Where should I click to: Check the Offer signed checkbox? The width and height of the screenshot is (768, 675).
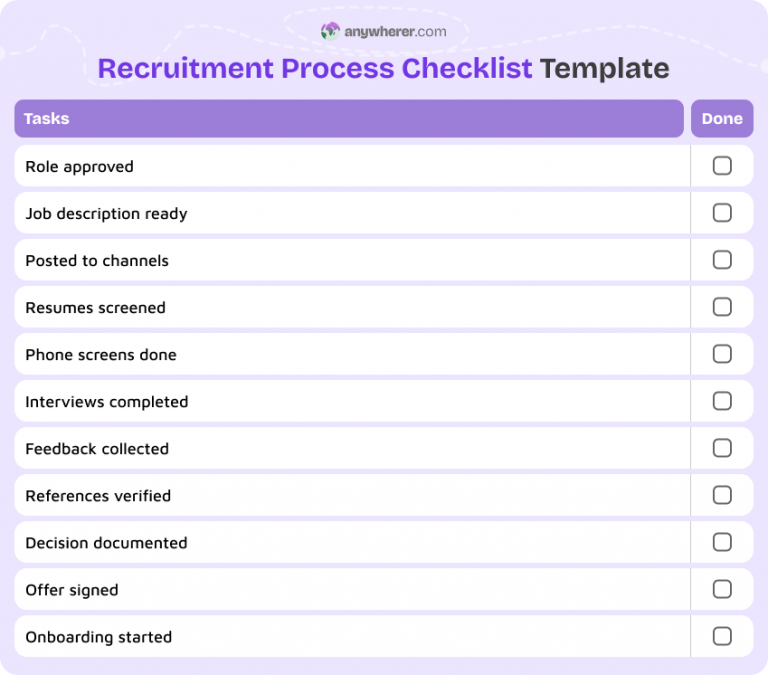tap(722, 589)
